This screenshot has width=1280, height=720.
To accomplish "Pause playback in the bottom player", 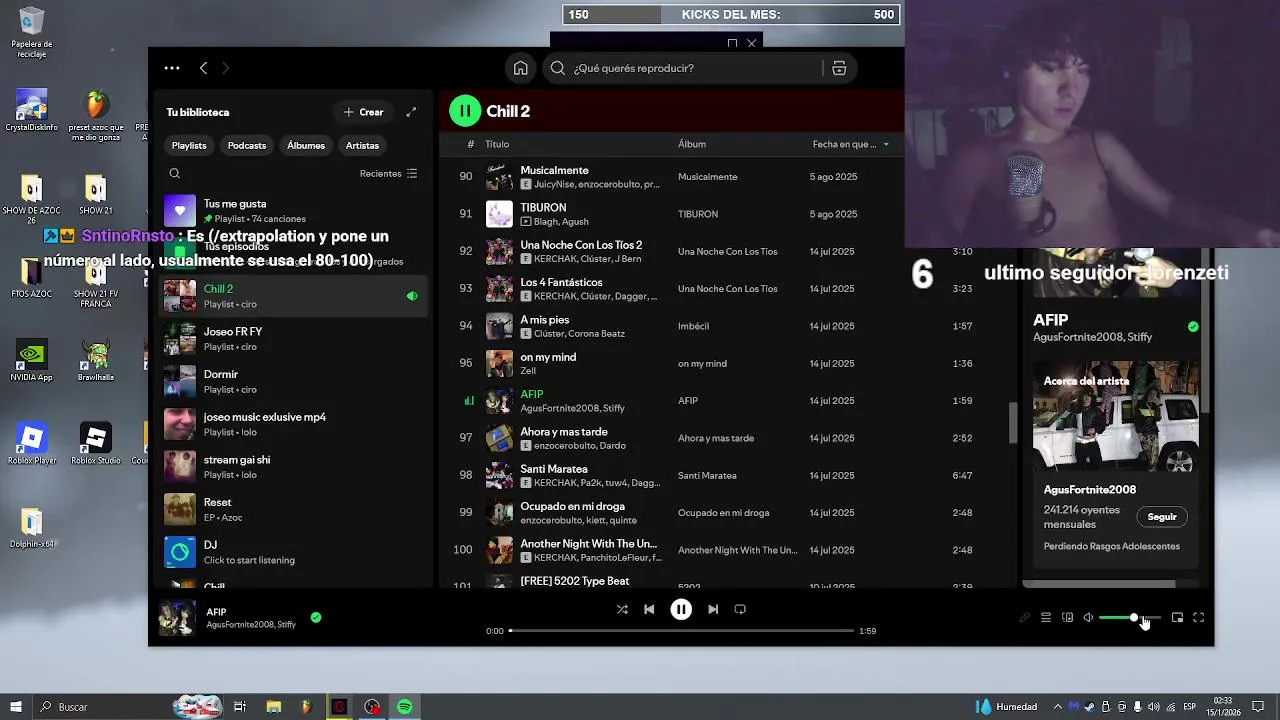I will click(x=681, y=609).
